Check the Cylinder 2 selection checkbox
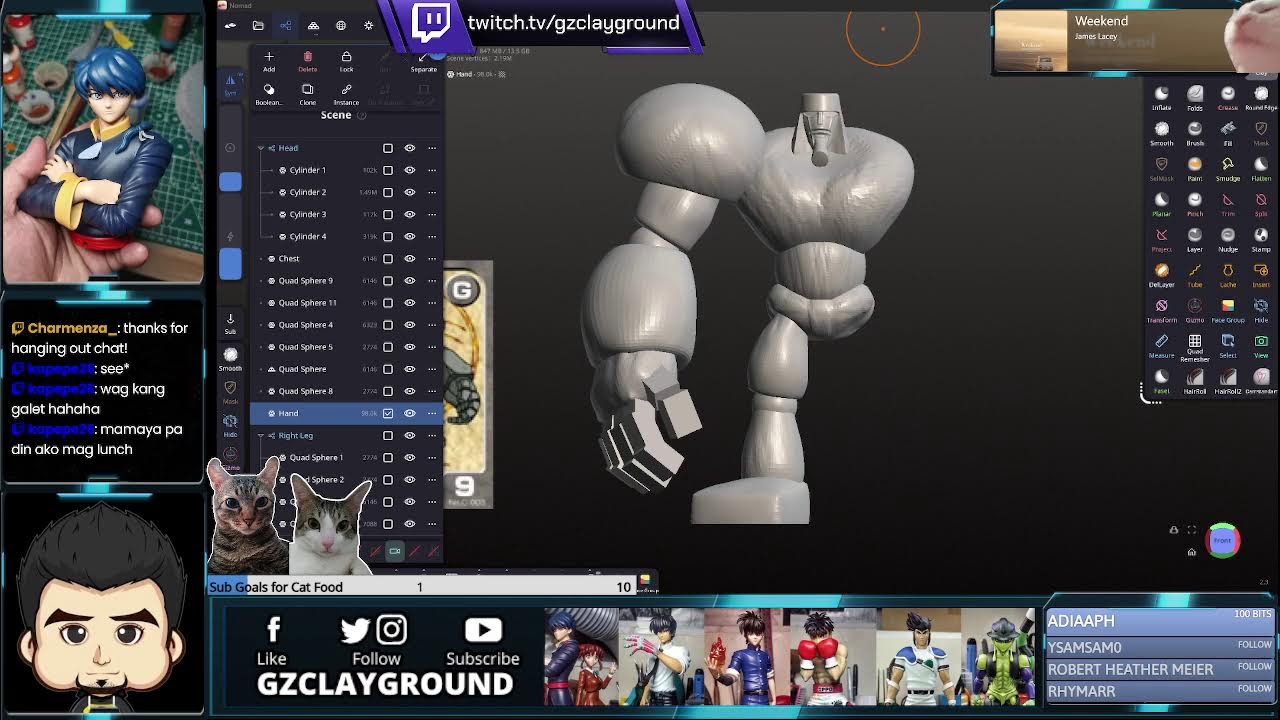Viewport: 1280px width, 720px height. pos(388,192)
